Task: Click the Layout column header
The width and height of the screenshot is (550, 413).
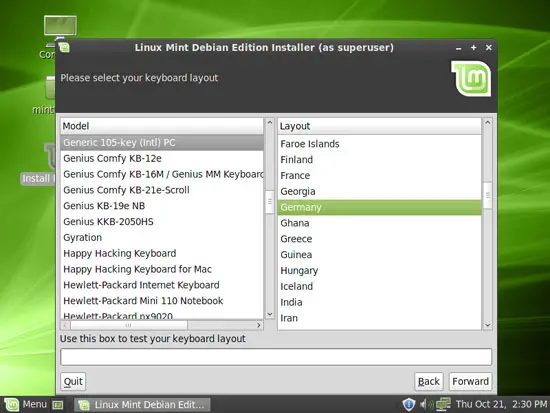Action: click(x=380, y=126)
